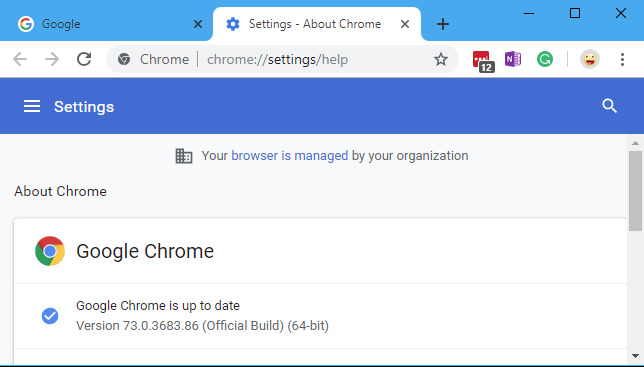Close the Chrome window
Viewport: 644px width, 367px height.
[x=621, y=14]
